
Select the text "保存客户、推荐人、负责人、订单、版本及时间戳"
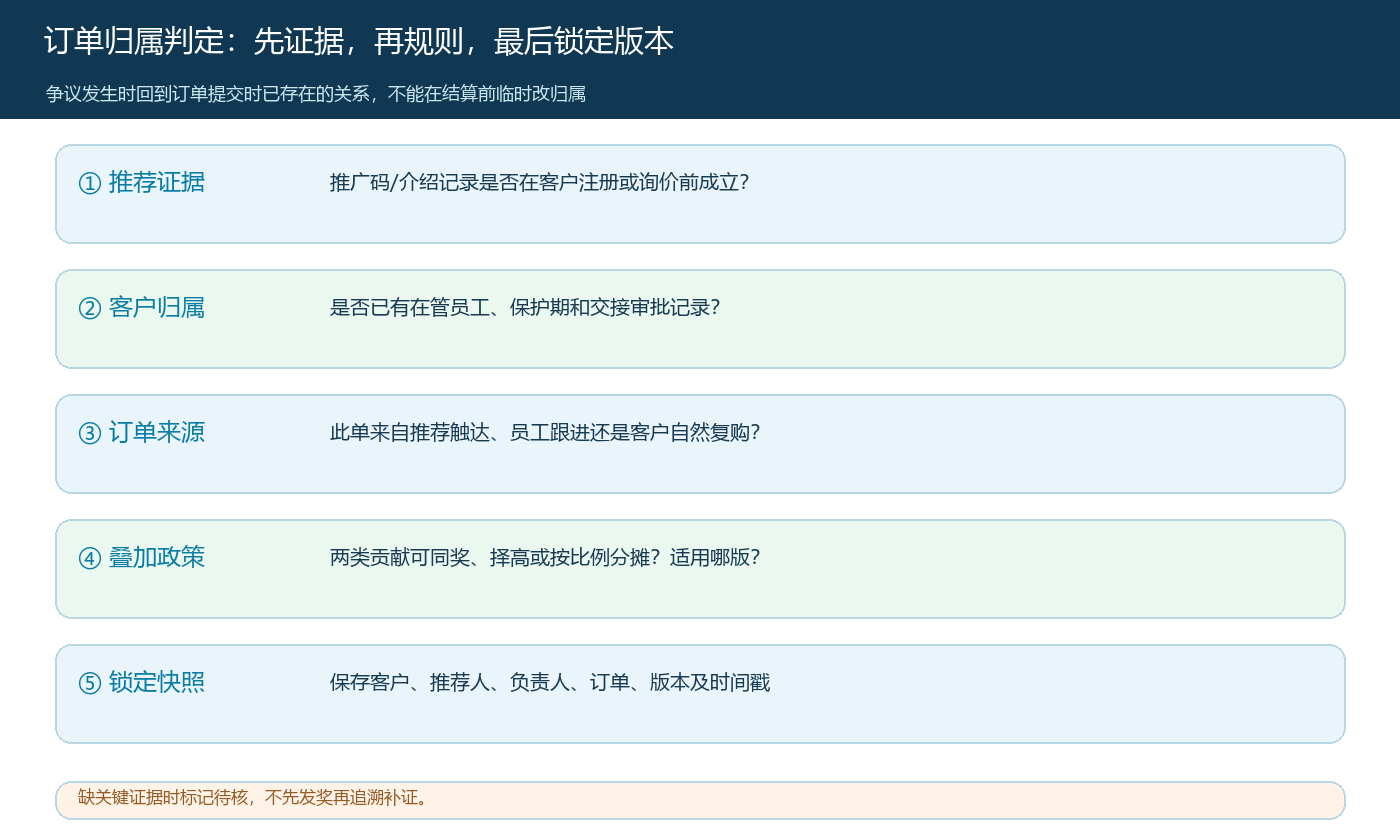550,682
